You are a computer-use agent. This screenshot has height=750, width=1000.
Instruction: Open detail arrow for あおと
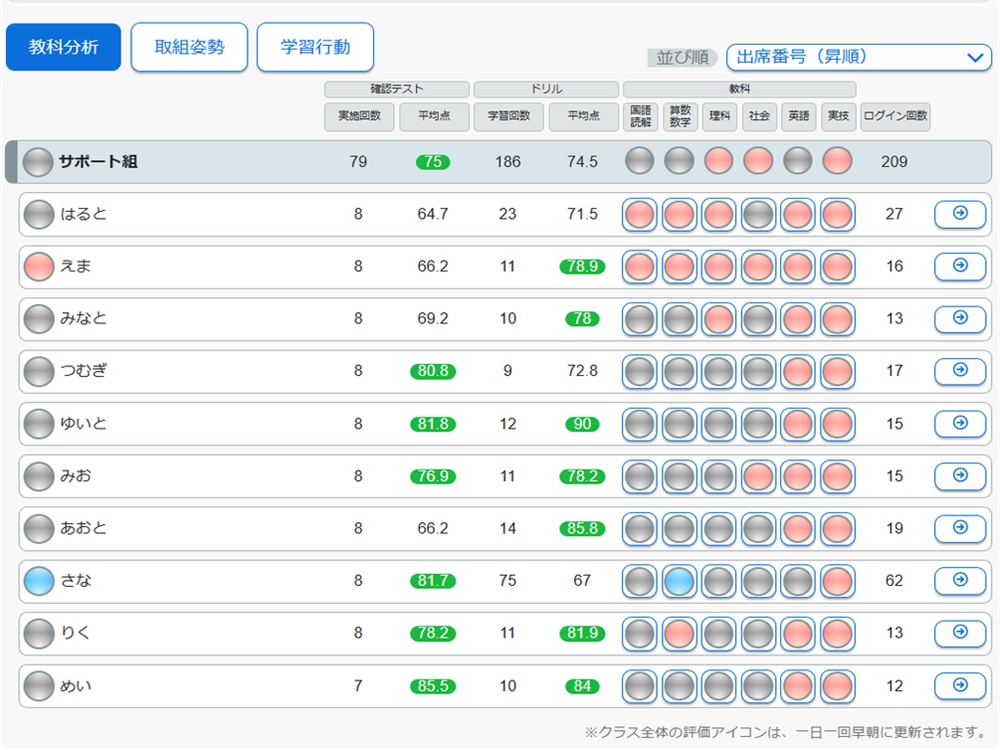(960, 528)
